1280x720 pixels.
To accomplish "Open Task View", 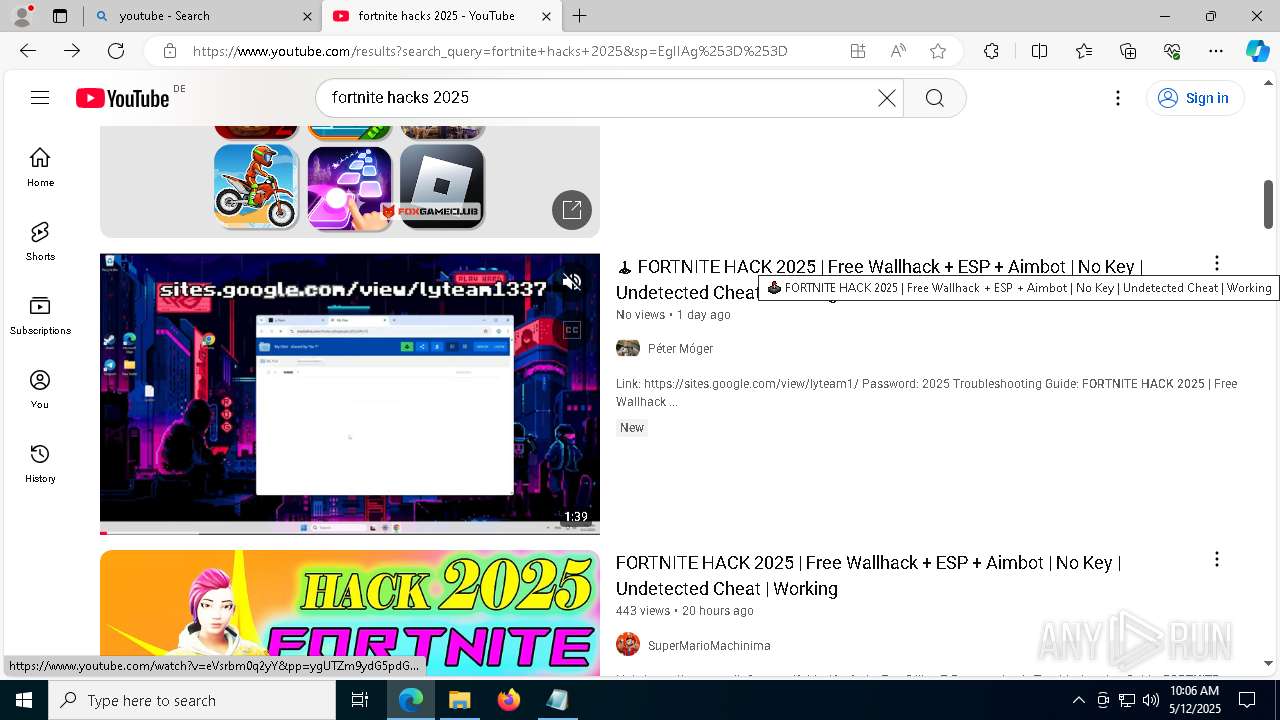I will (360, 700).
